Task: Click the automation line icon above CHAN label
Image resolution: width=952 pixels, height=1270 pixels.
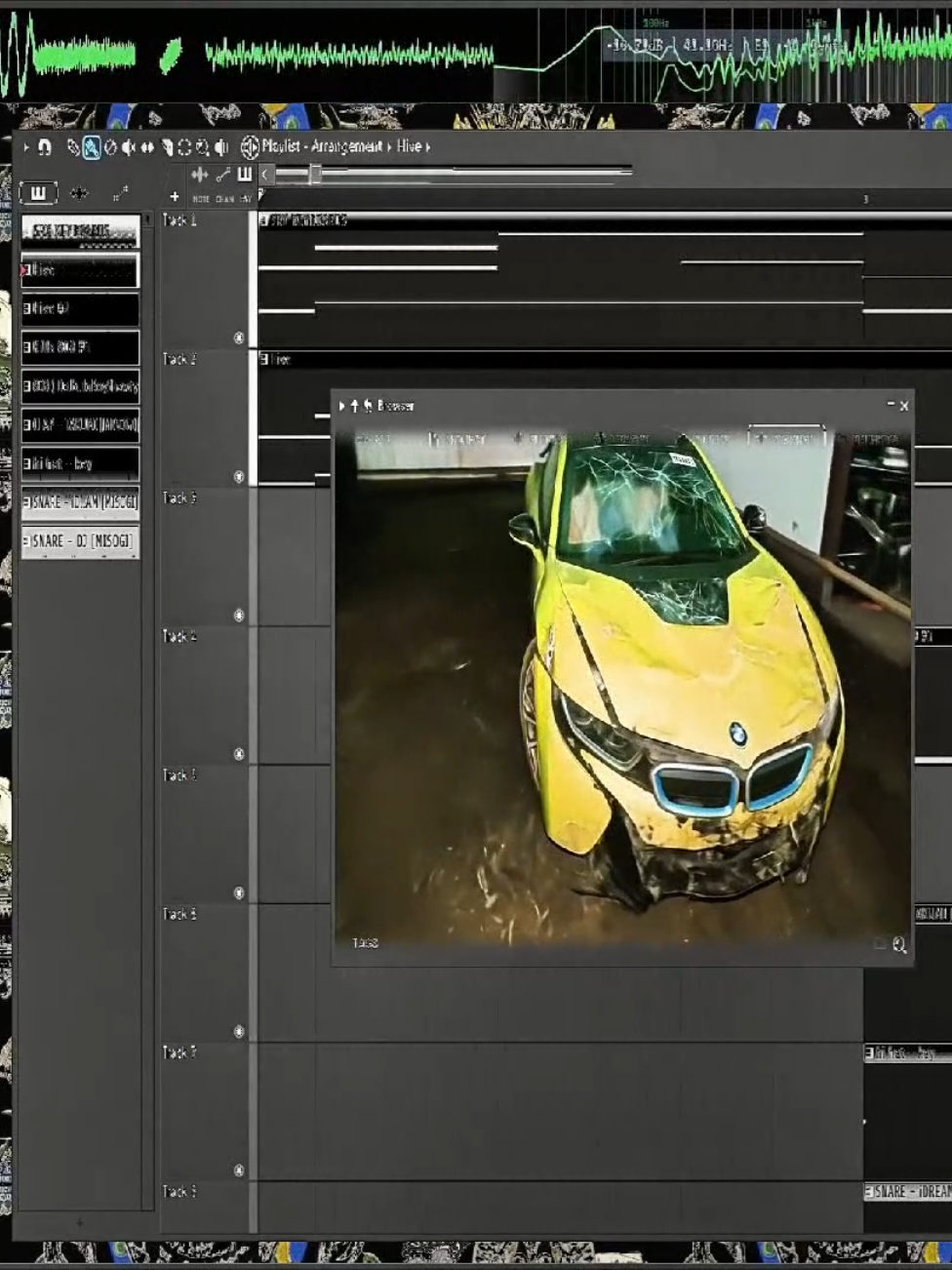Action: pos(223,175)
